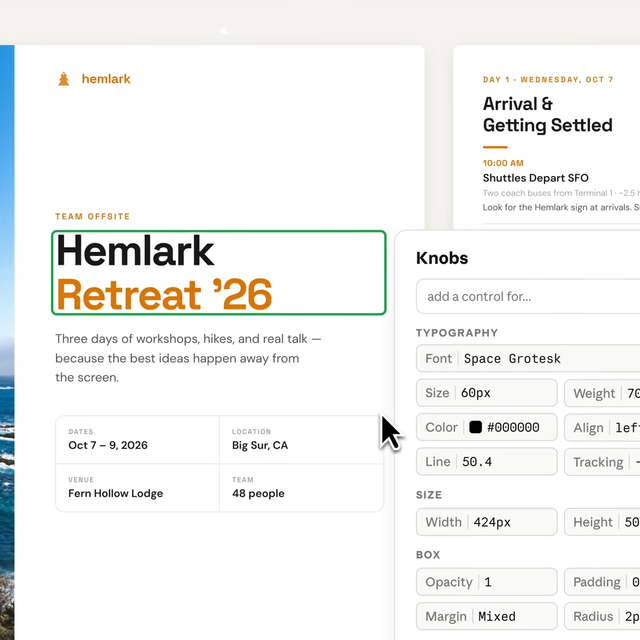Click the Opacity field
Image resolution: width=640 pixels, height=640 pixels.
pos(486,582)
